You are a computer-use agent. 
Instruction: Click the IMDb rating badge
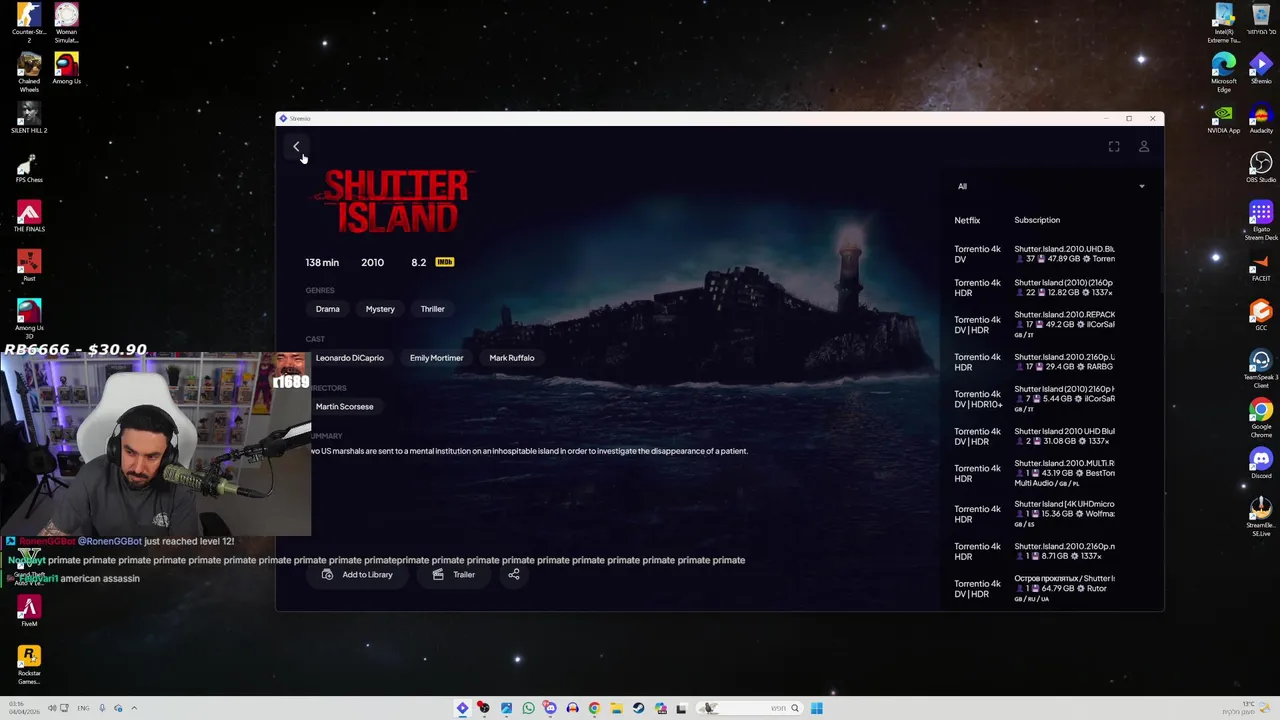445,262
